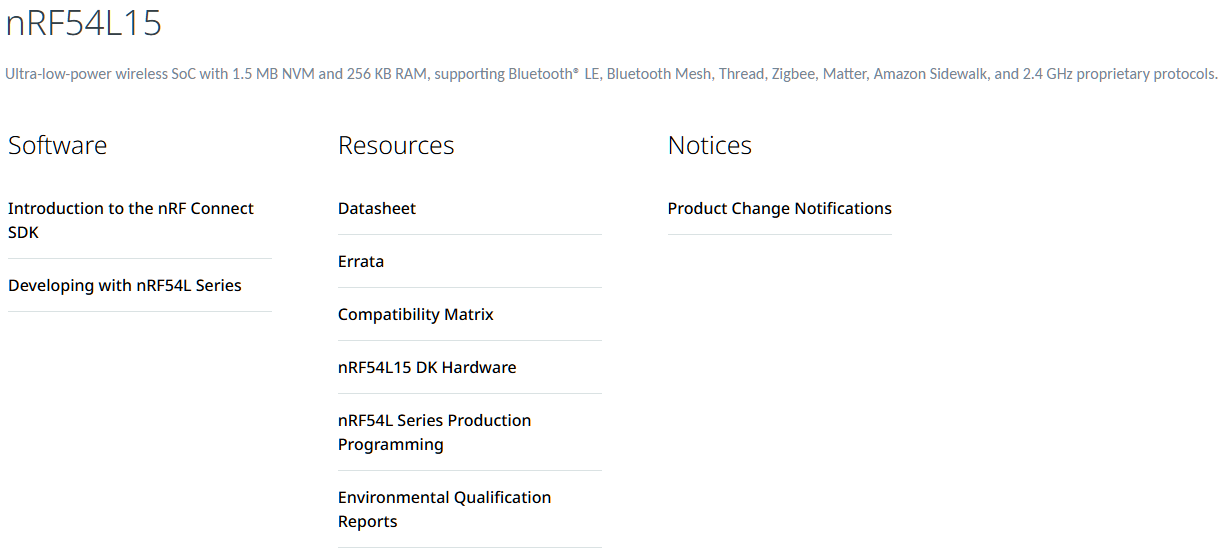
Task: Open the Datasheet resource link
Action: (x=377, y=208)
